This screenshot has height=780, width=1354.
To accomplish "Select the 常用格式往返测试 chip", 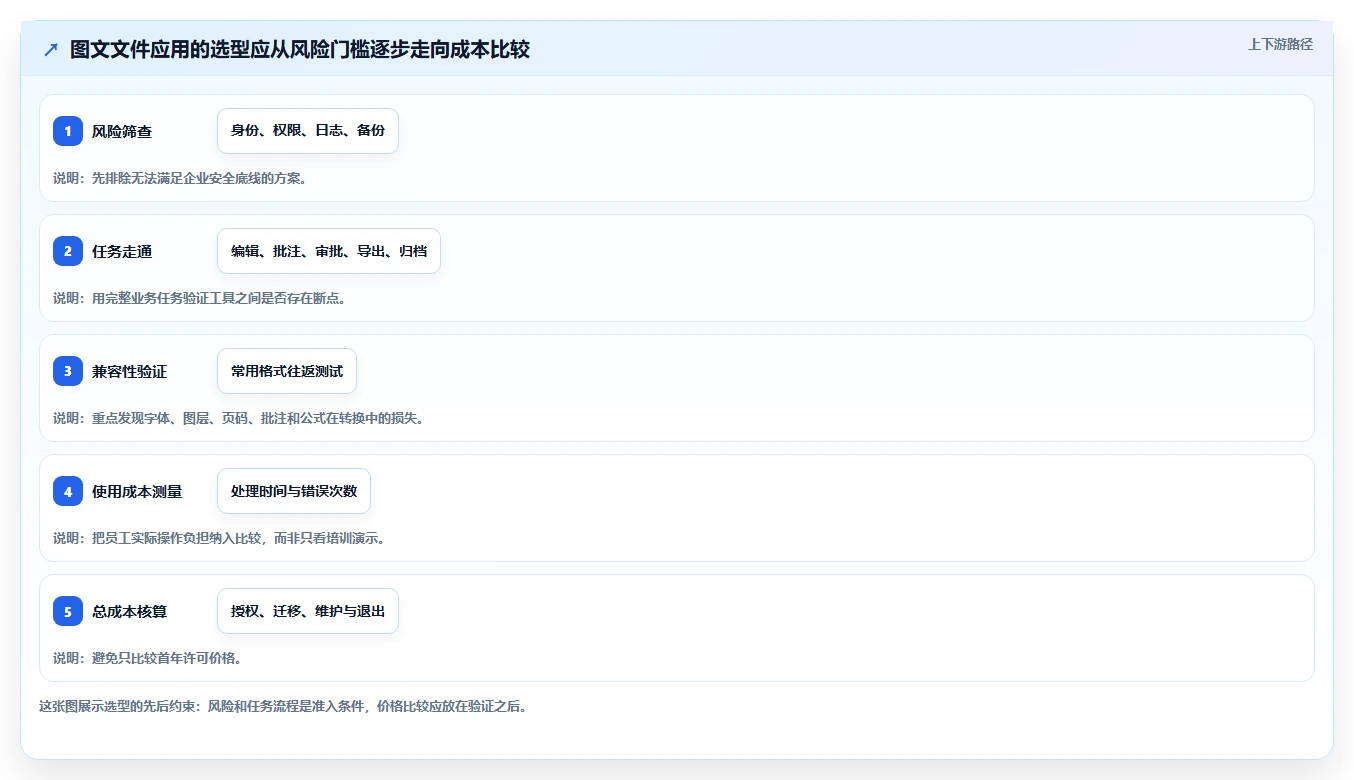I will [x=287, y=371].
